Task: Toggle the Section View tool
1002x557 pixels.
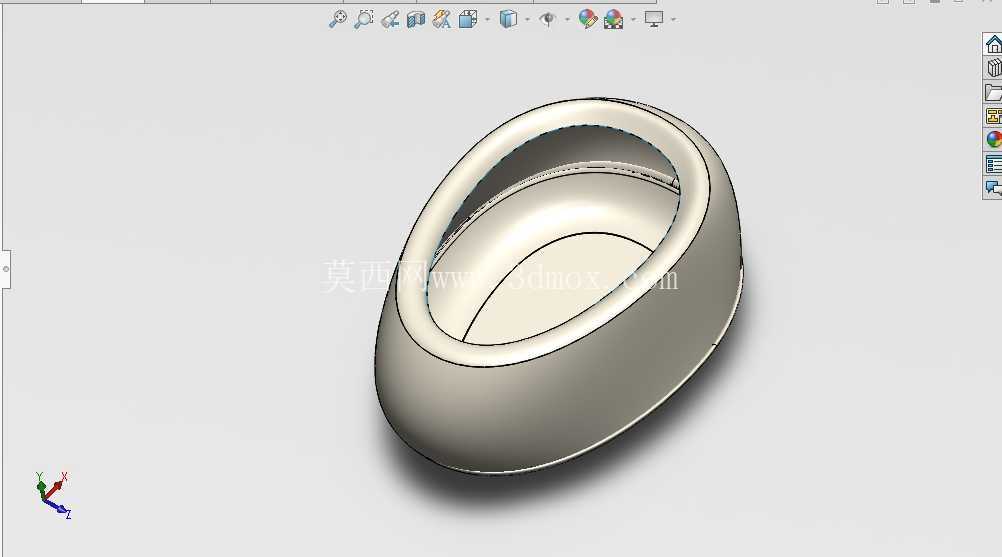Action: [x=416, y=19]
